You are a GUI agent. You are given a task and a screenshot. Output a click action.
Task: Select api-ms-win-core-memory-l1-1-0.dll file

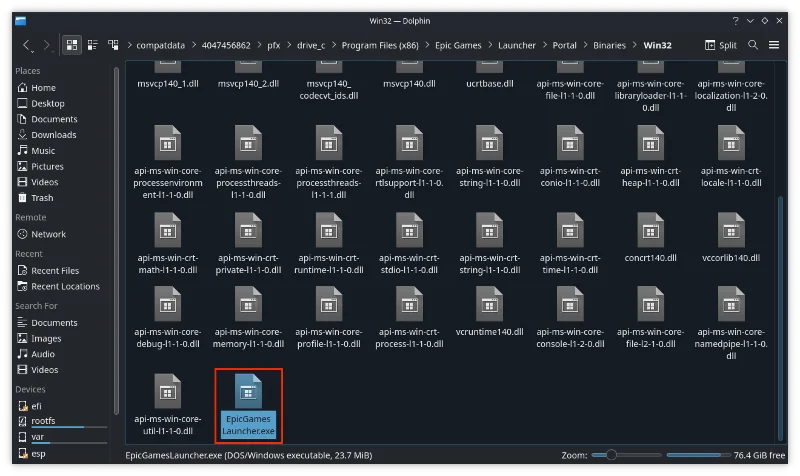tap(248, 318)
